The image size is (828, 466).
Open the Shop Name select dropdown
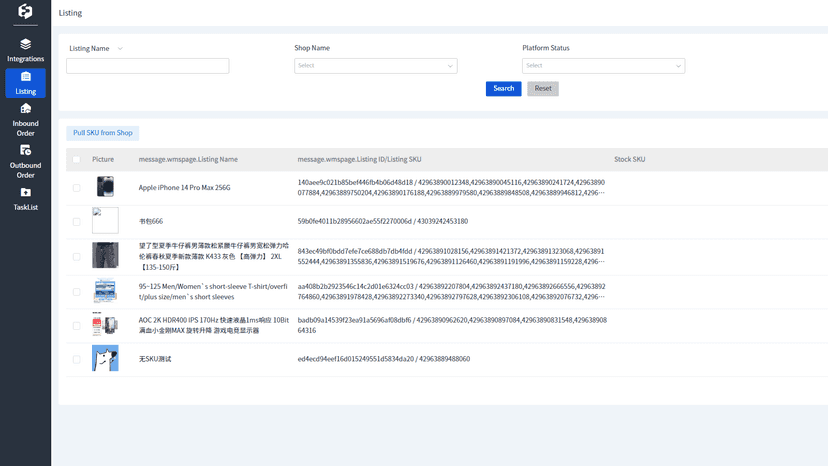tap(375, 66)
